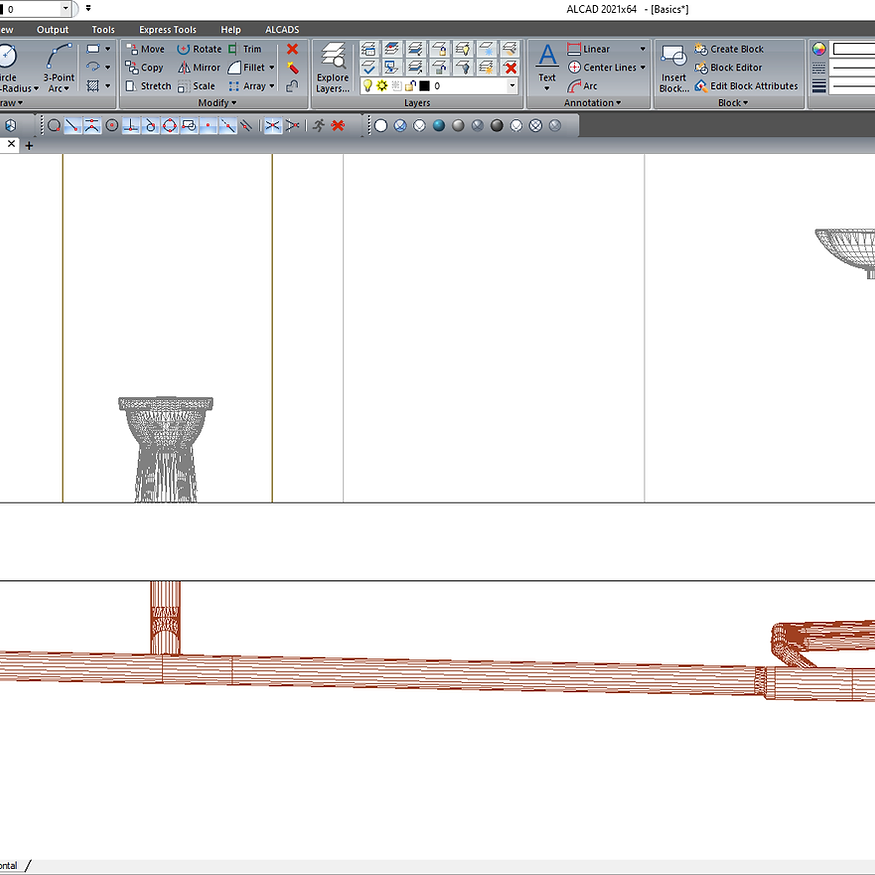Viewport: 875px width, 875px height.
Task: Toggle Tangent snap
Action: tap(150, 126)
